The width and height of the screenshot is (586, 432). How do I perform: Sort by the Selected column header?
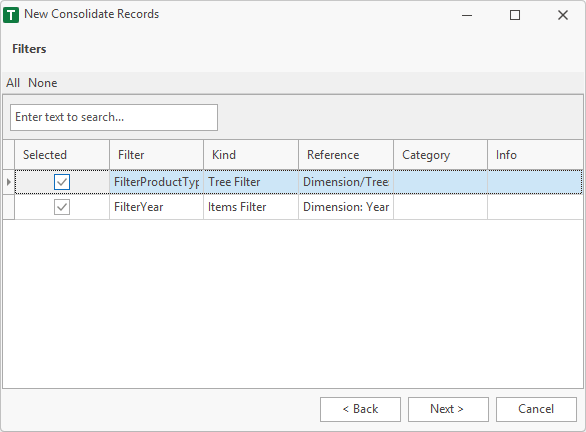click(62, 155)
